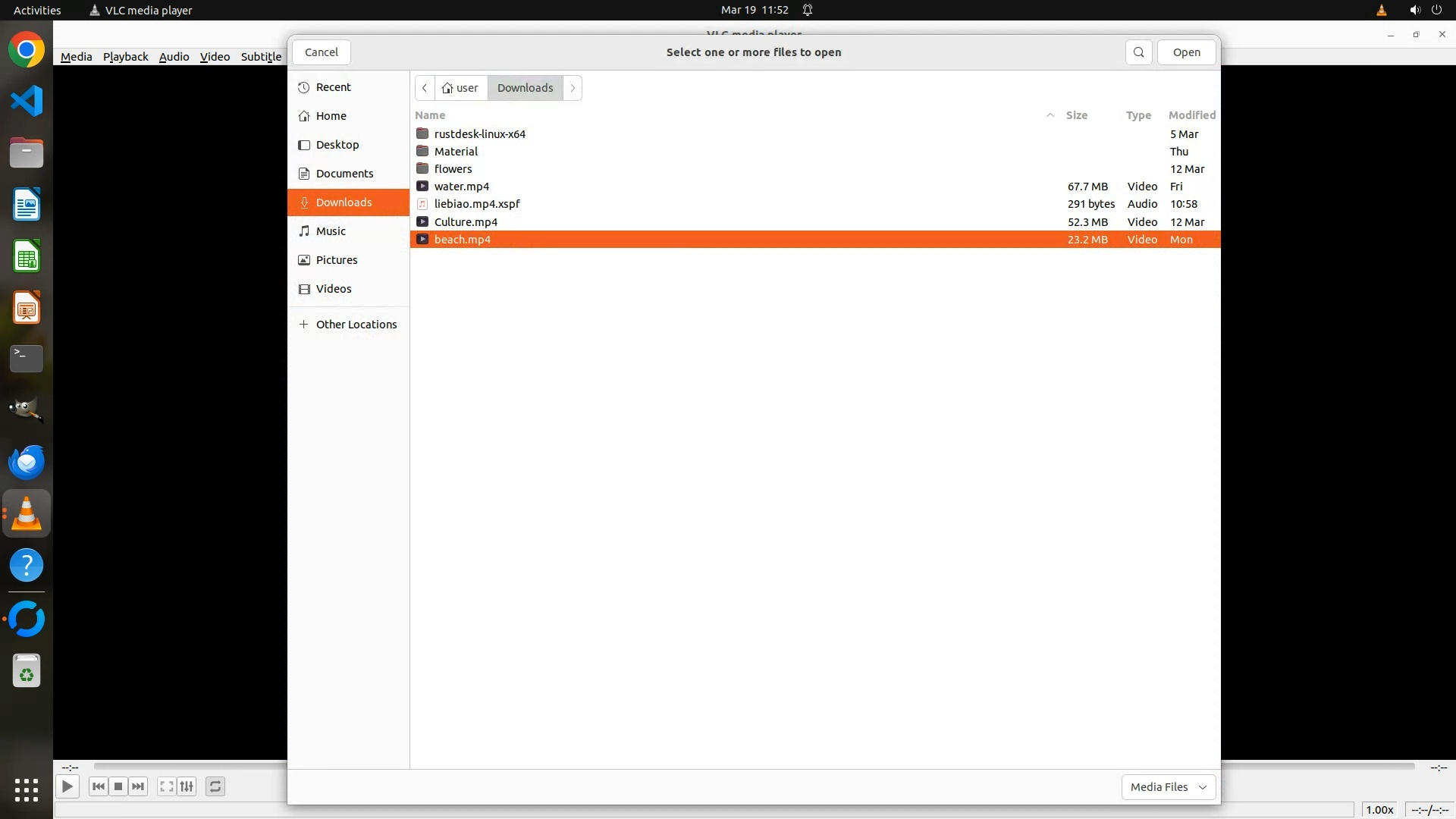
Task: Click path bar forward chevron
Action: point(573,88)
